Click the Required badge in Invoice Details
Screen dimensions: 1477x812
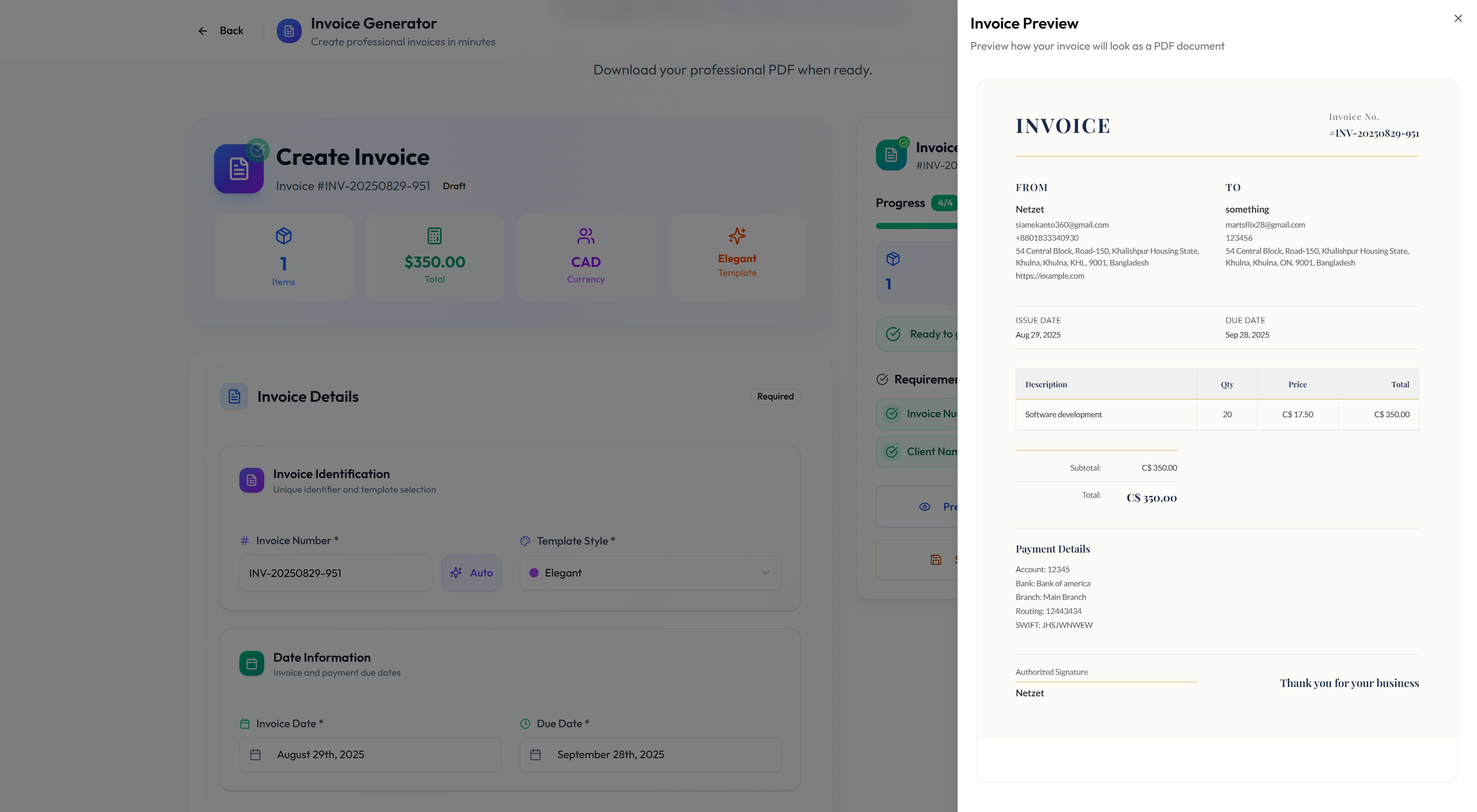(775, 397)
